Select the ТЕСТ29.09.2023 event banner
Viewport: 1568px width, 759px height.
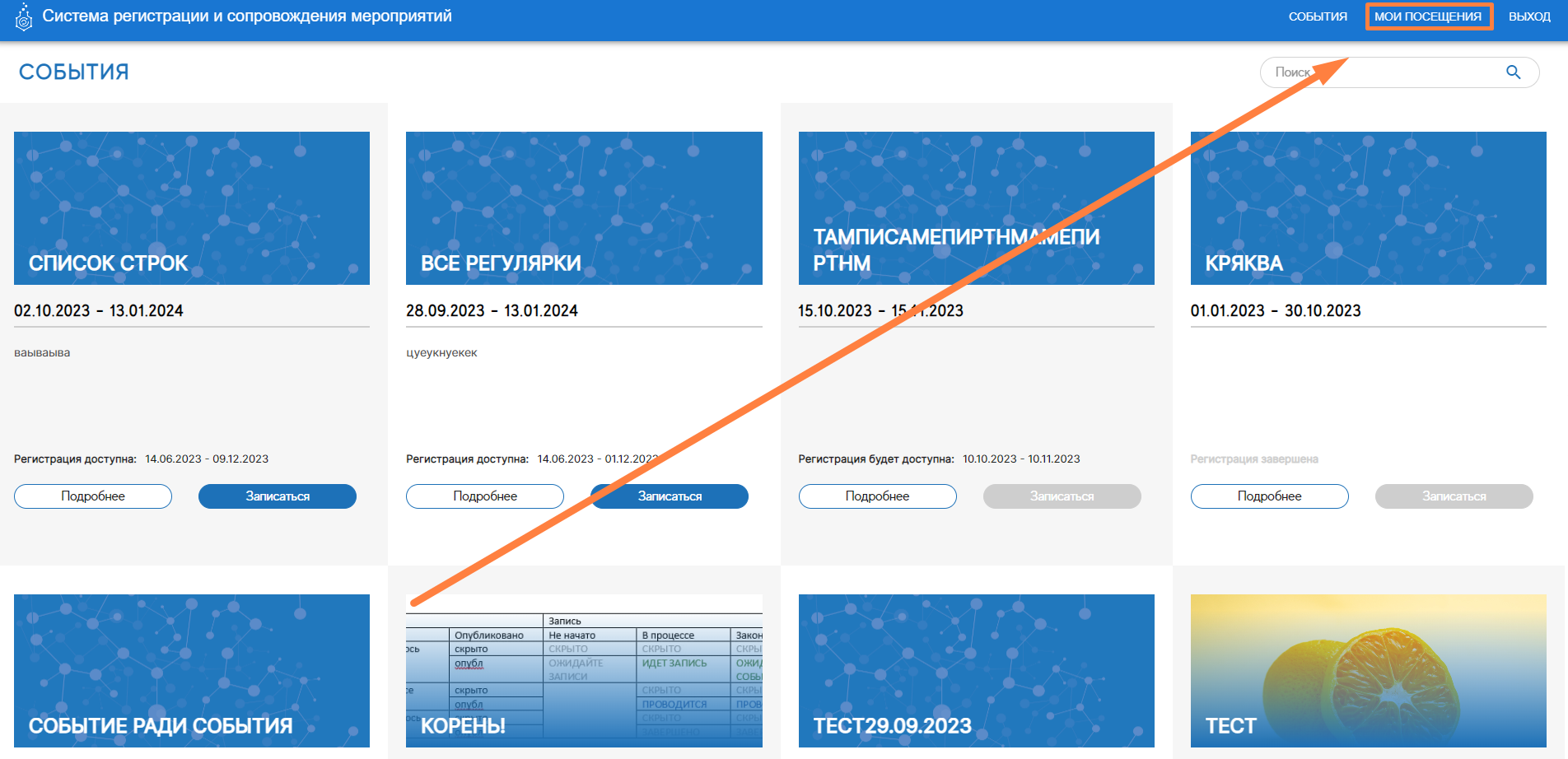(976, 670)
